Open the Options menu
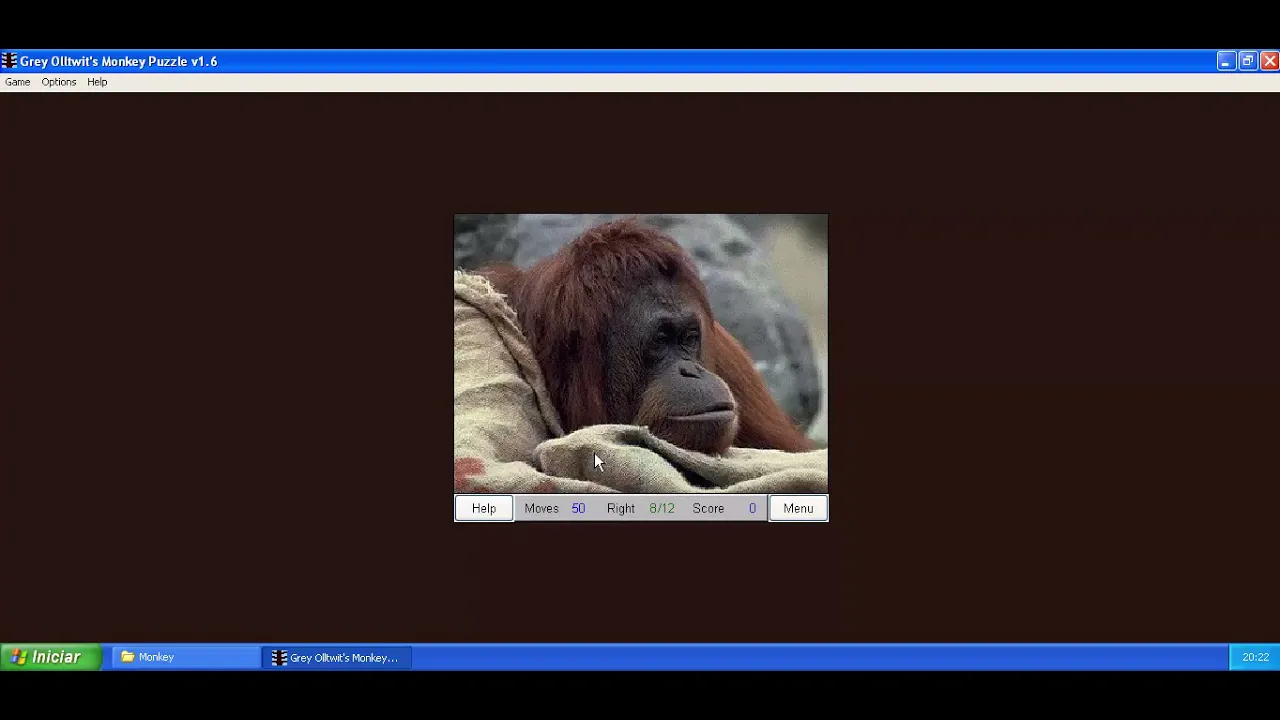This screenshot has height=720, width=1280. (x=58, y=82)
